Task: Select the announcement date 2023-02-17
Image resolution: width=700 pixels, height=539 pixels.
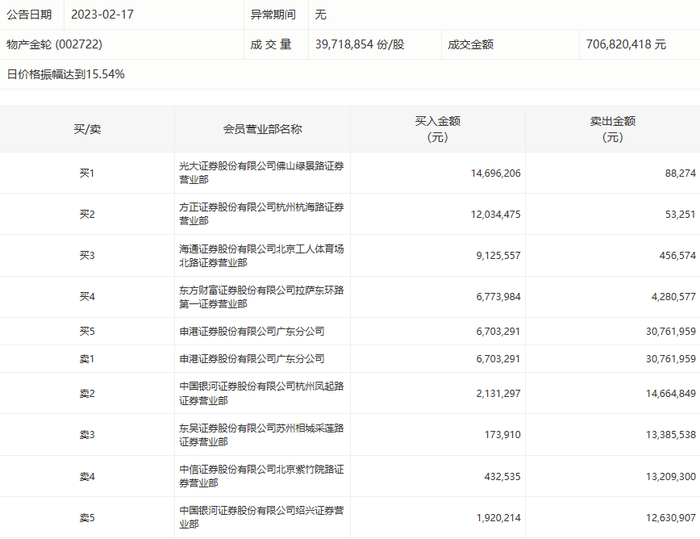Action: (x=102, y=15)
